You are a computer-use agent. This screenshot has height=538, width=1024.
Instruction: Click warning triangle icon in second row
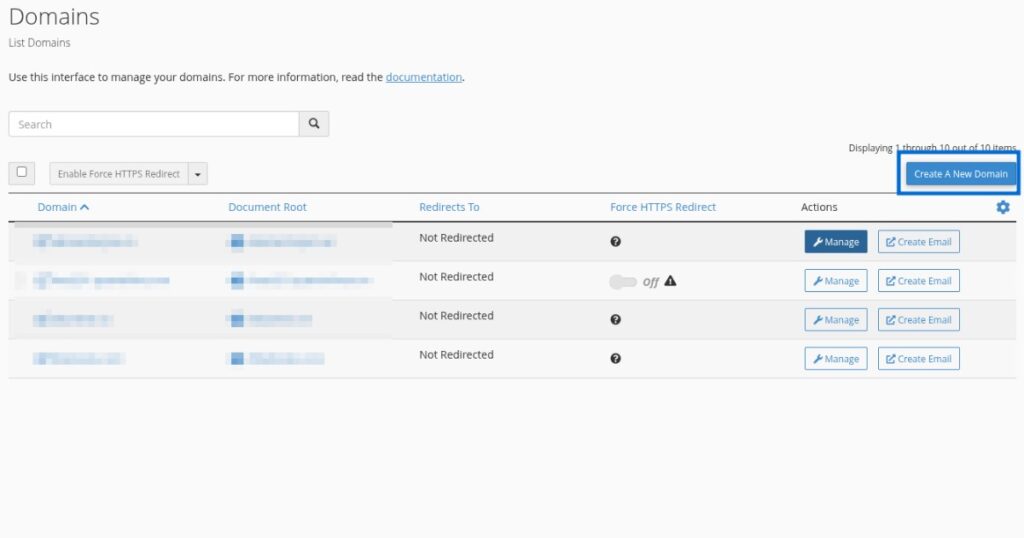(670, 281)
